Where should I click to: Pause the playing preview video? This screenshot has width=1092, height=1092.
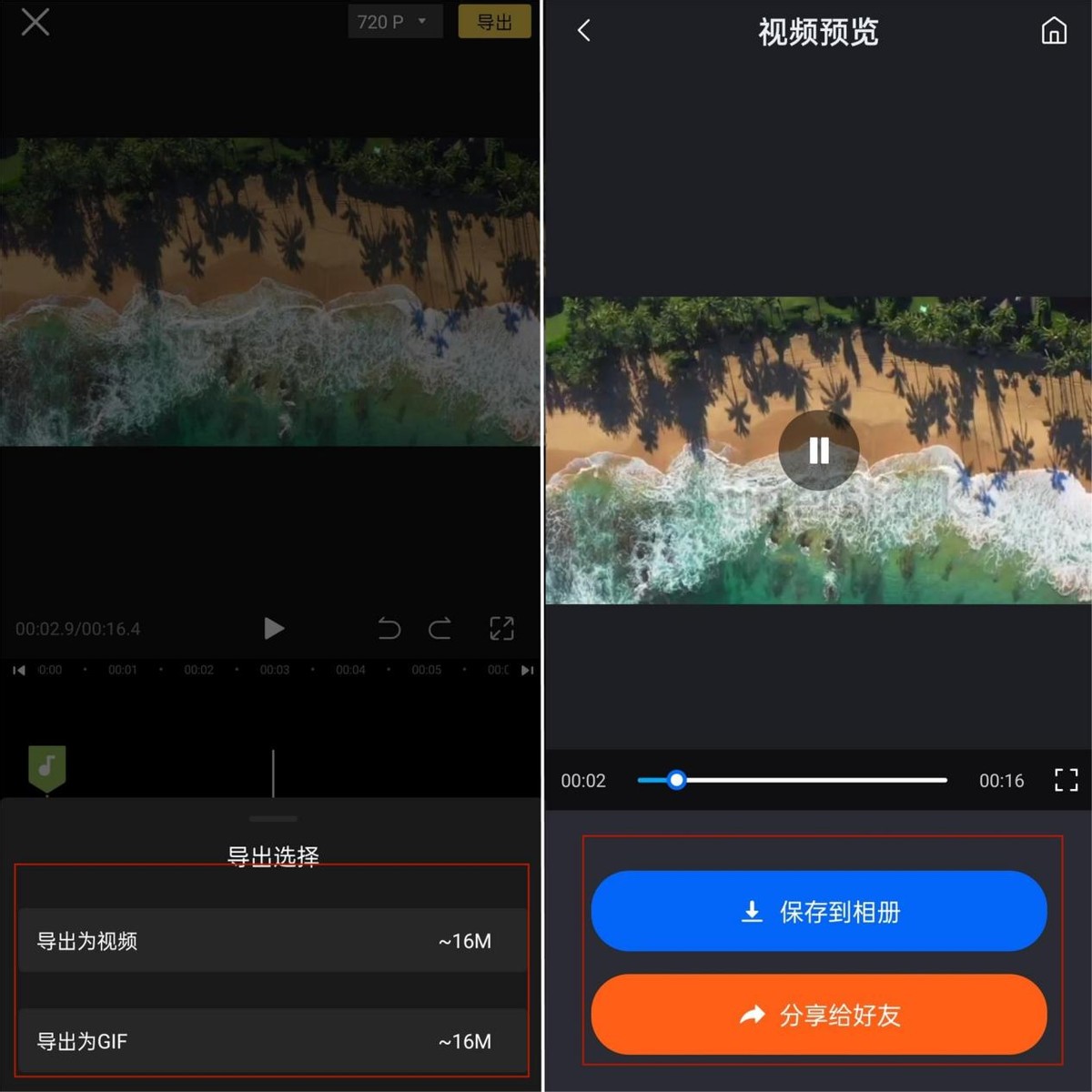[818, 450]
